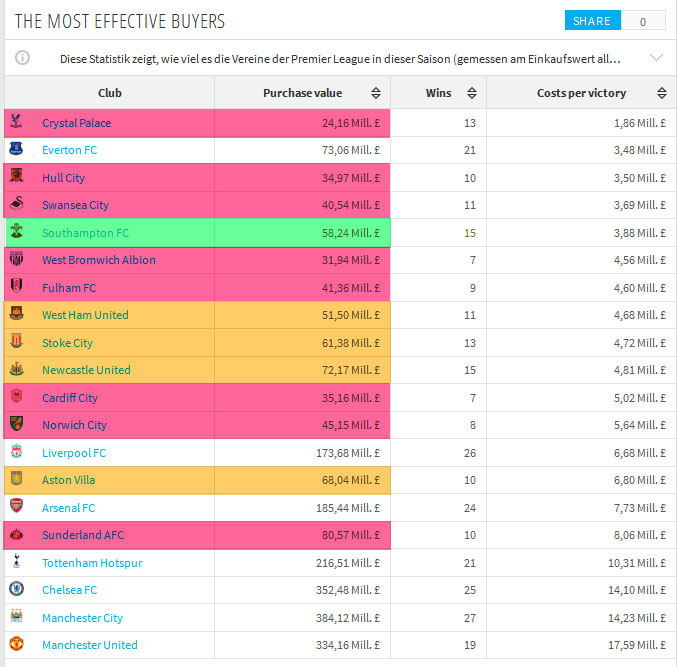Click the Manchester United crest icon
Screen dimensions: 677x667
pos(16,644)
